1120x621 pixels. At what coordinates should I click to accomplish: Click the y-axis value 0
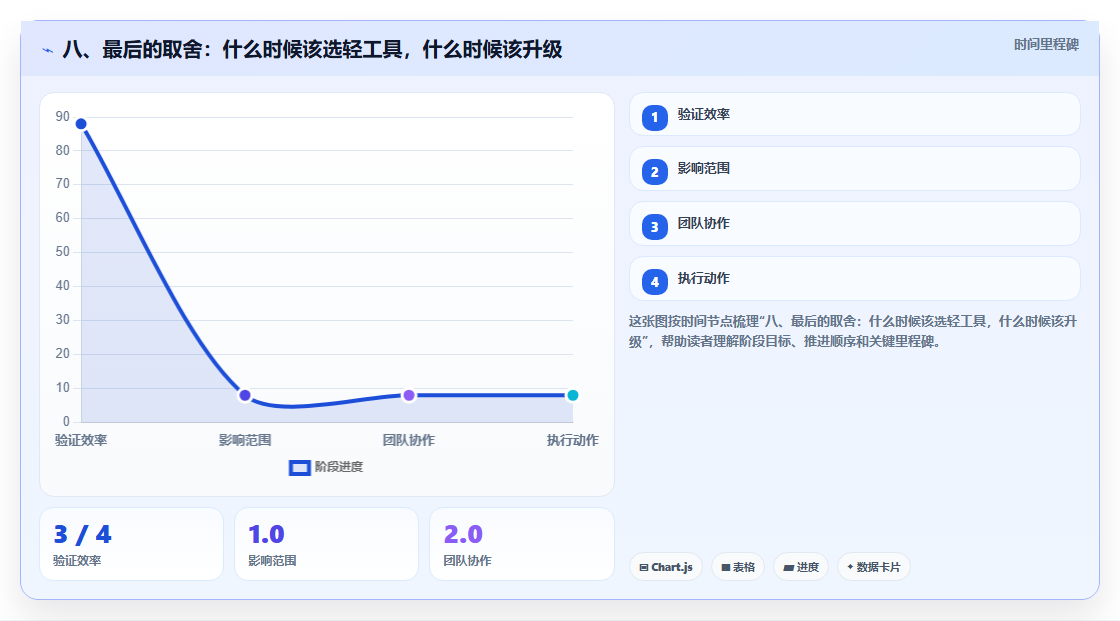coord(66,422)
